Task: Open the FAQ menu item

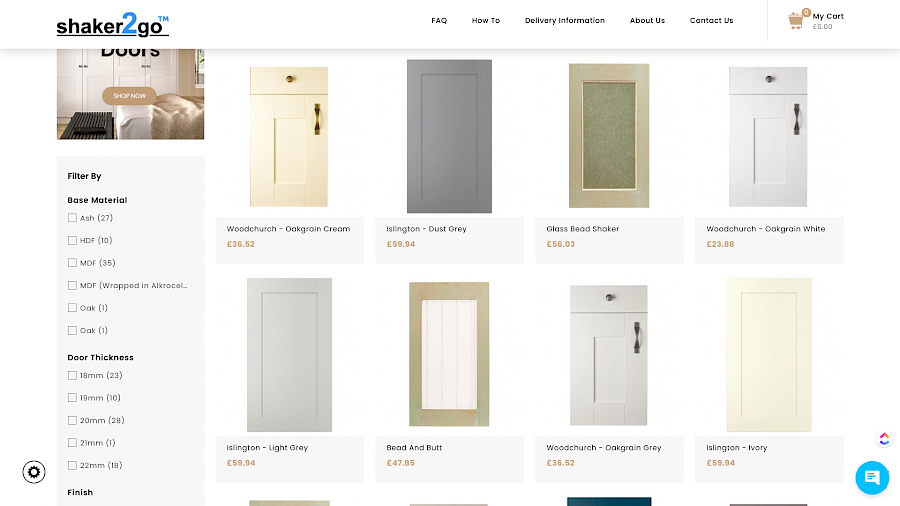Action: 439,20
